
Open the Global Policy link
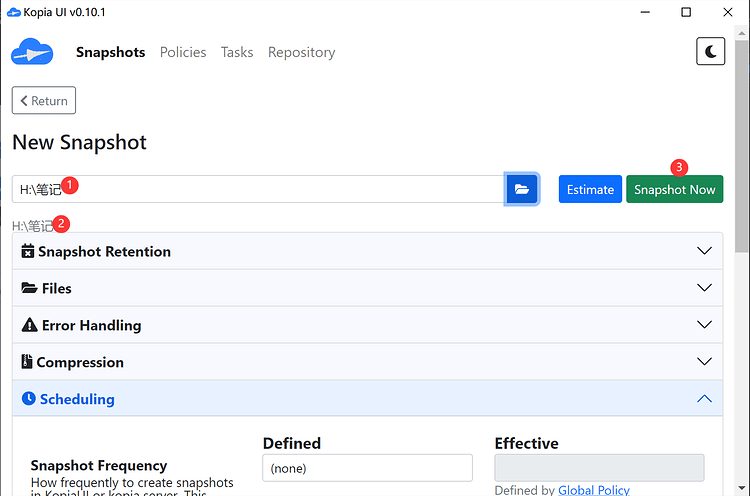pyautogui.click(x=594, y=490)
